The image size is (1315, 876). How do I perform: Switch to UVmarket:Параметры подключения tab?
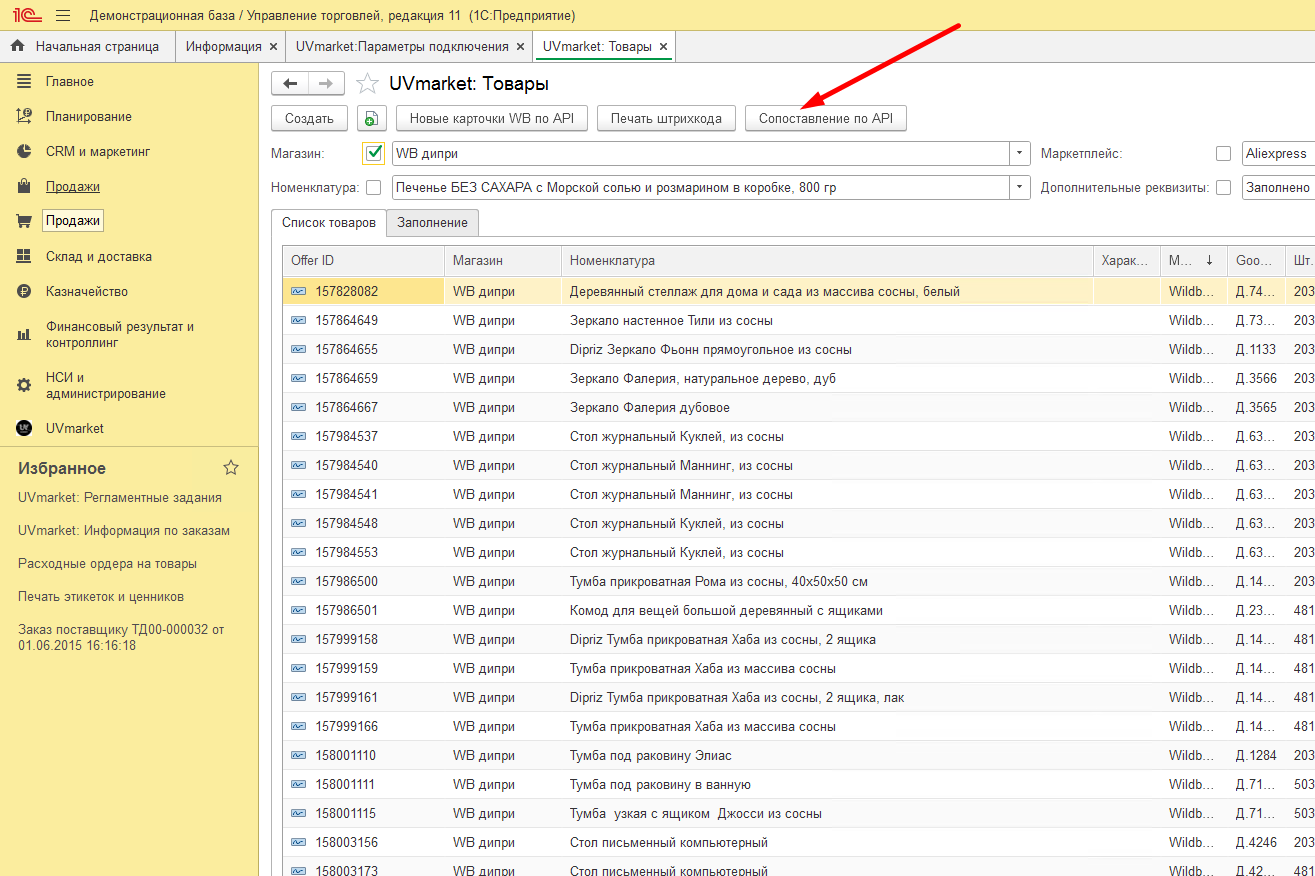[x=402, y=46]
